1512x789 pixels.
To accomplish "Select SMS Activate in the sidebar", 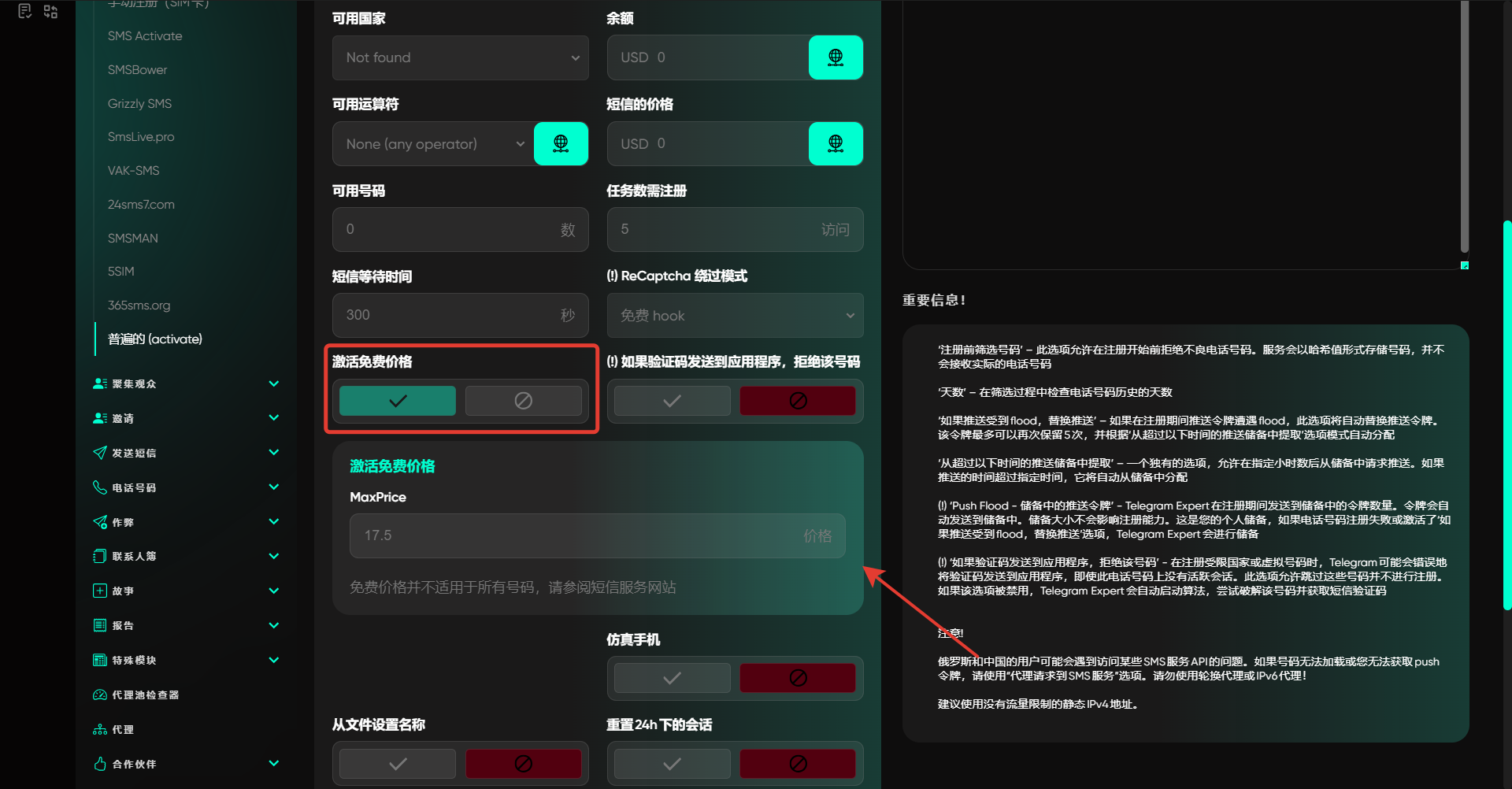I will pos(145,36).
